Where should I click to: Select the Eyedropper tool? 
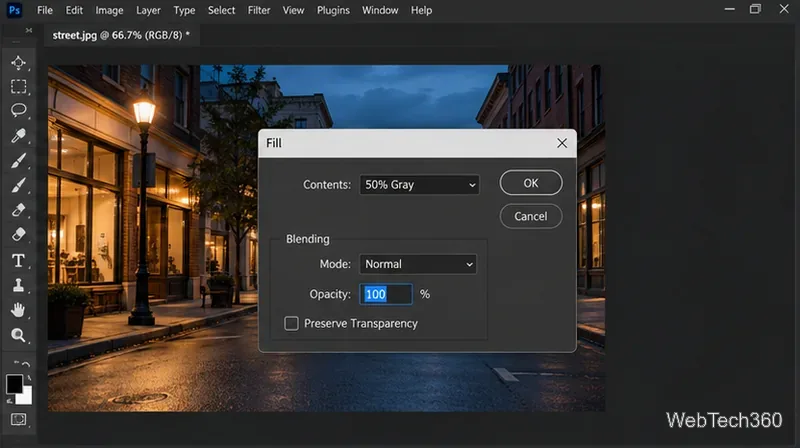click(18, 135)
